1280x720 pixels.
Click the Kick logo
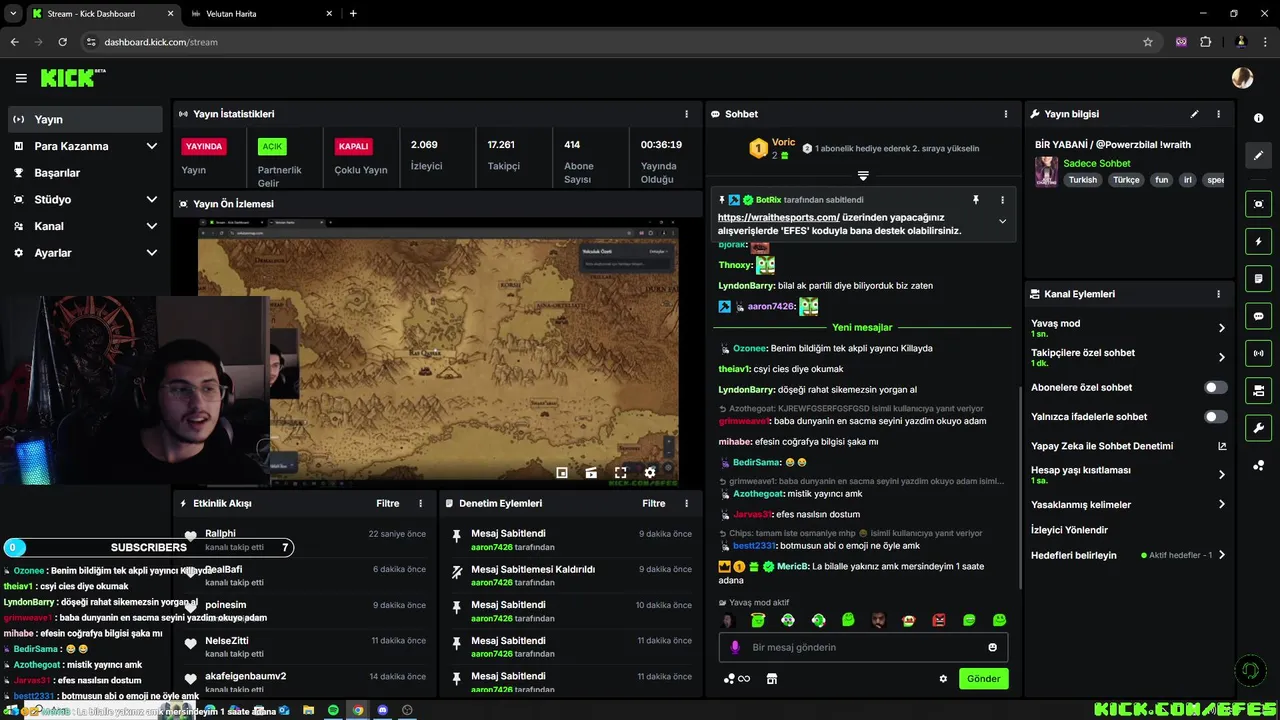click(x=73, y=77)
